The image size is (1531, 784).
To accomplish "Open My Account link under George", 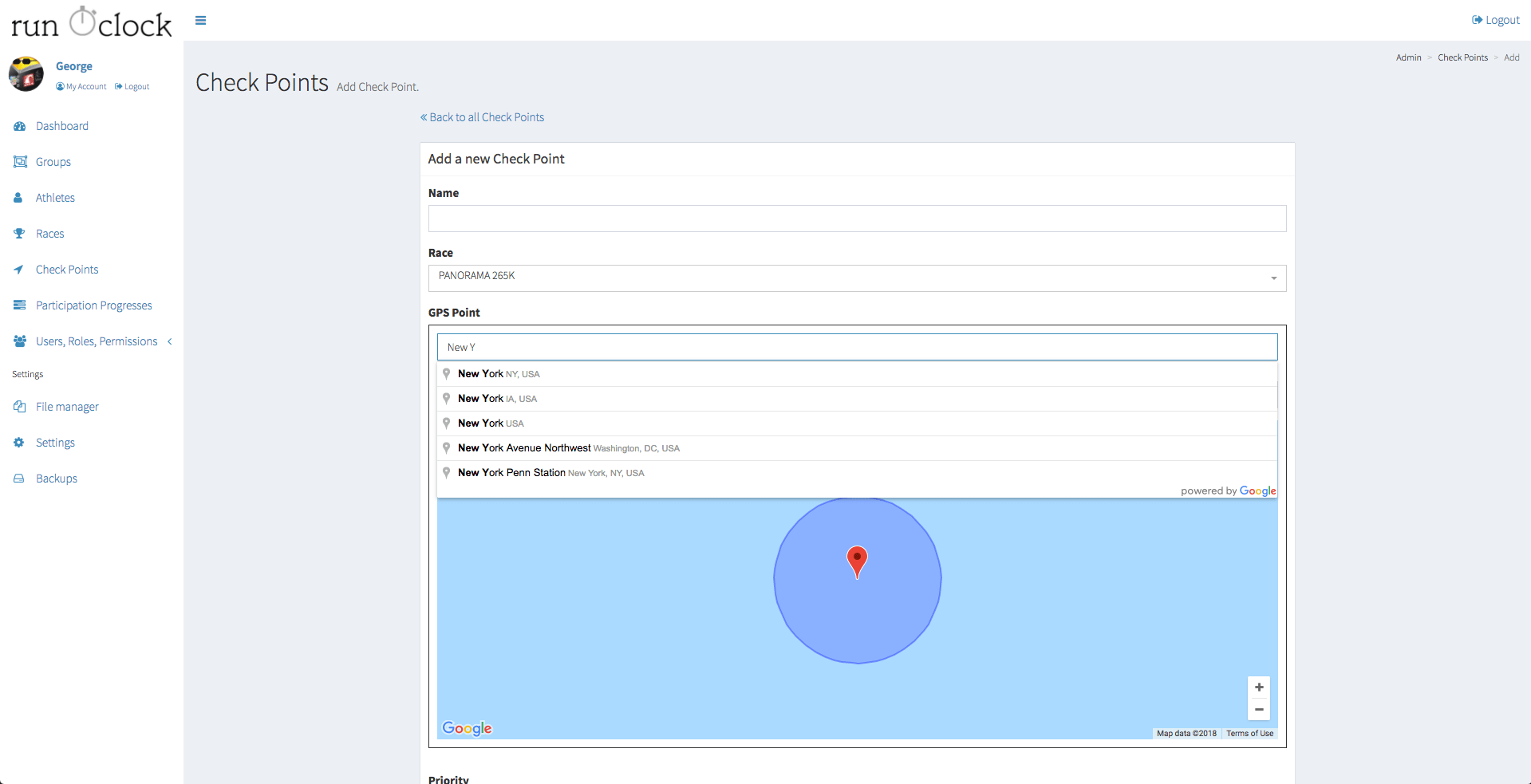I will coord(81,86).
